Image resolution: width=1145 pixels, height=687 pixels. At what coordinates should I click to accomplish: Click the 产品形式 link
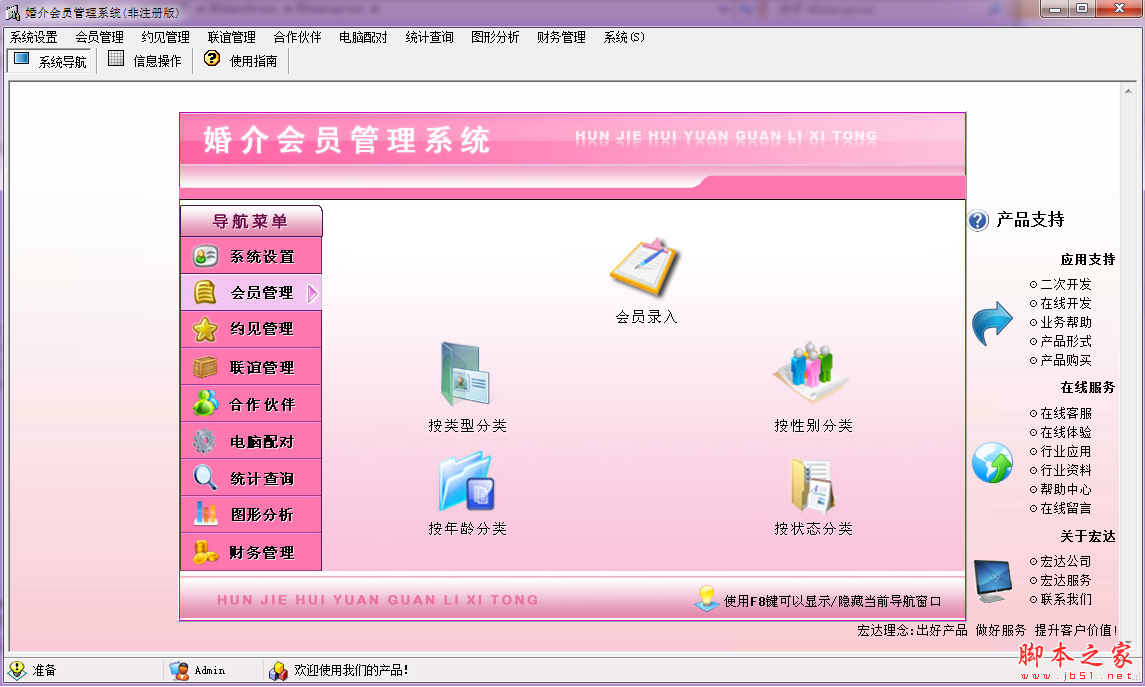(x=1065, y=341)
